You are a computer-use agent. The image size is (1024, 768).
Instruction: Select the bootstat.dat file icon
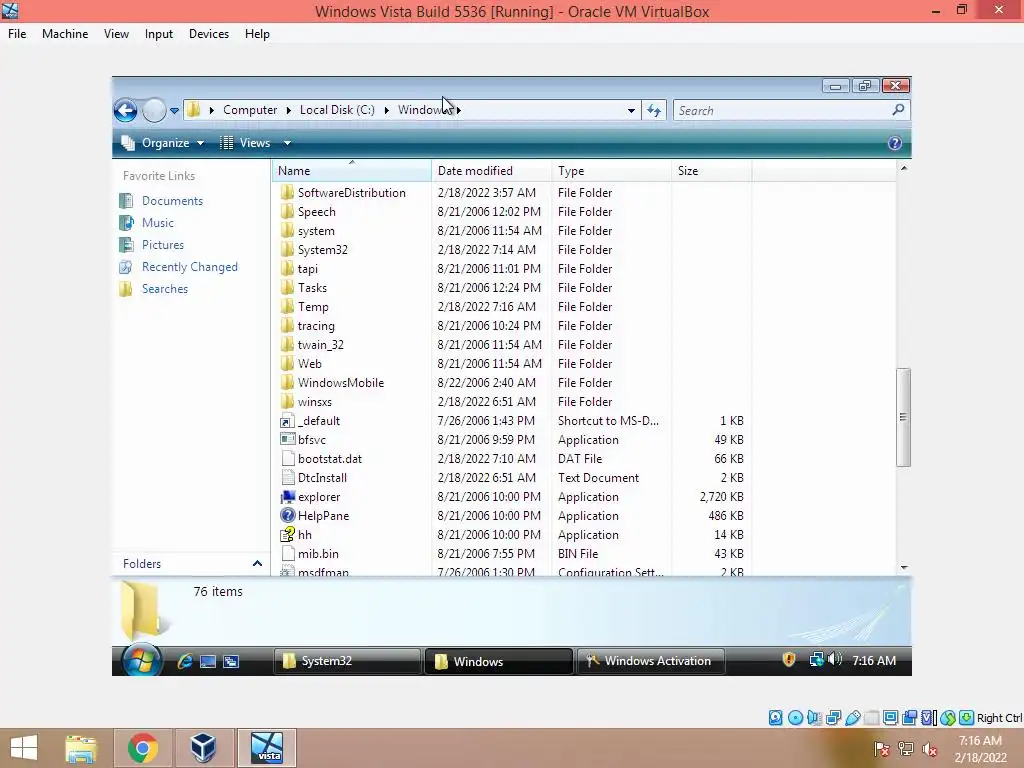287,458
